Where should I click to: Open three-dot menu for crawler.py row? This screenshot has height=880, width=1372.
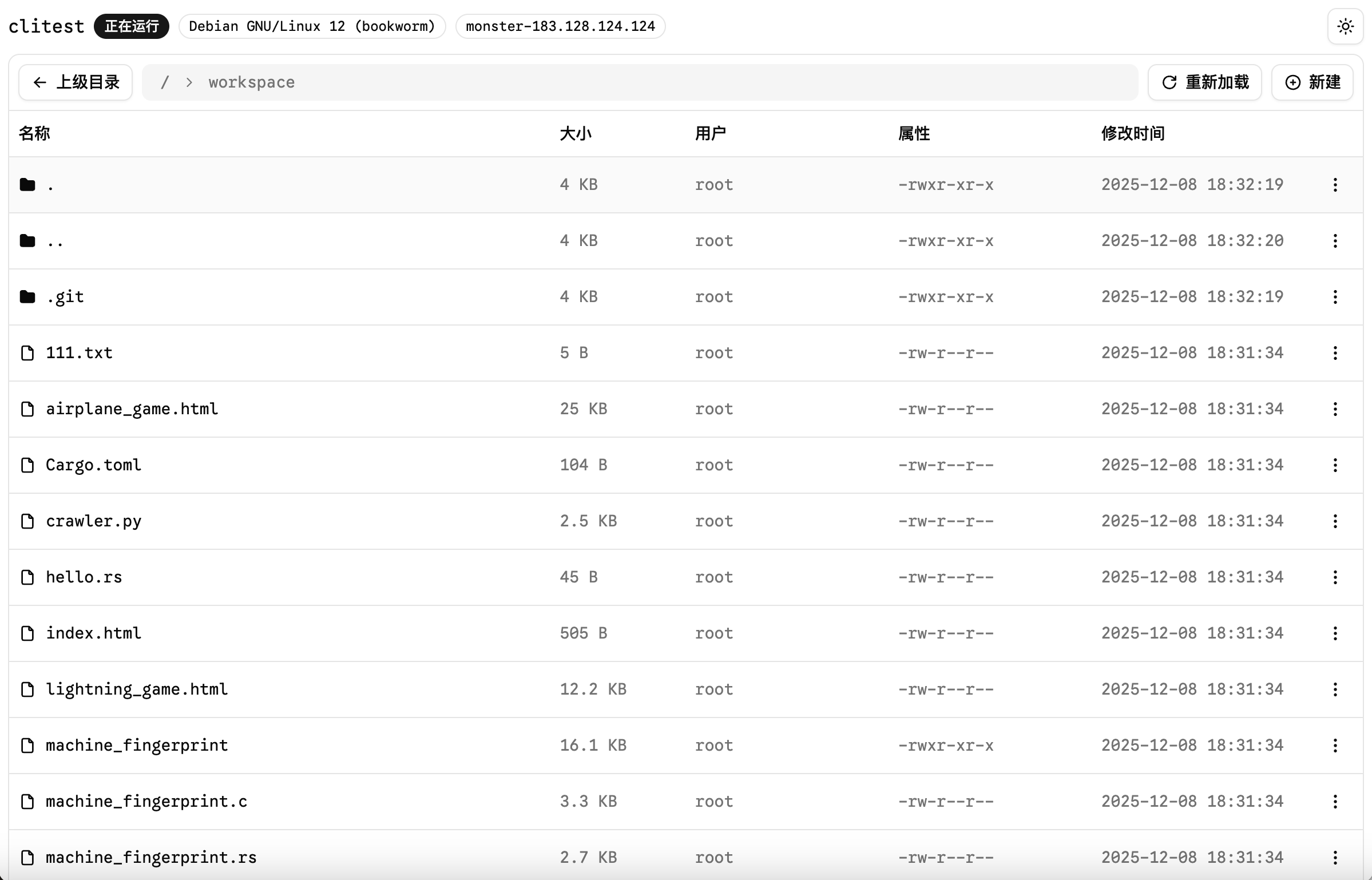coord(1335,521)
